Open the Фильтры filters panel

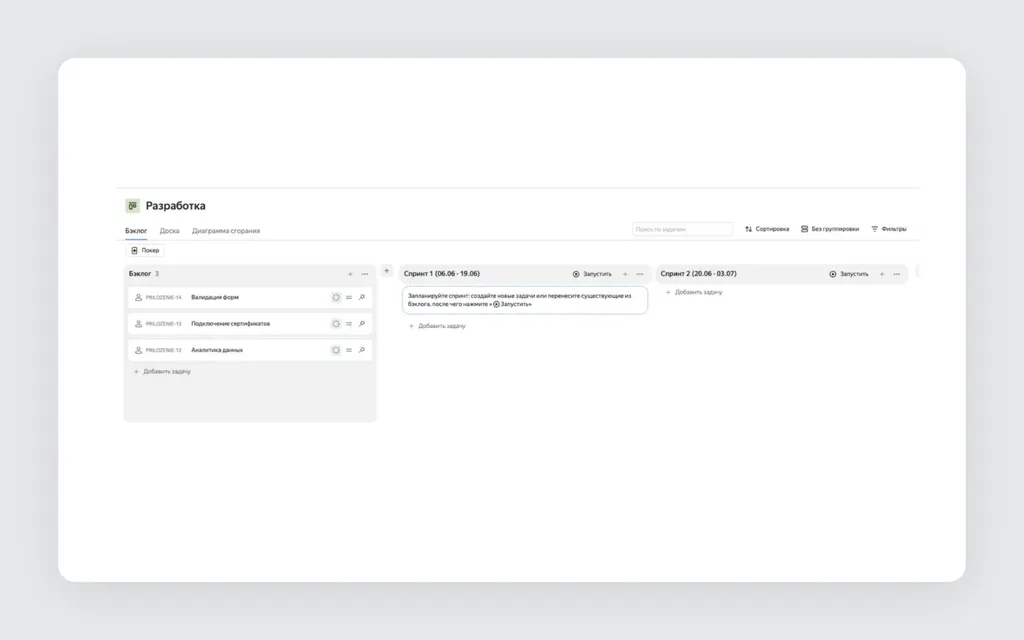click(x=889, y=229)
